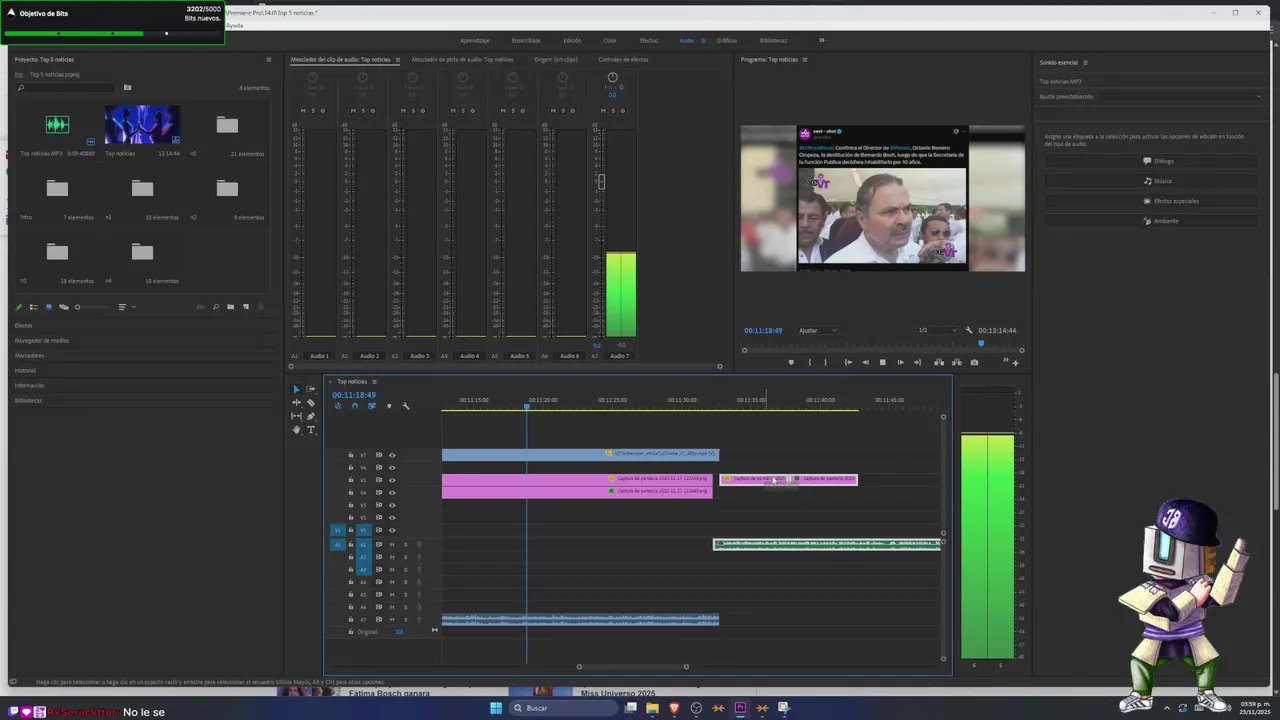
Task: Select the Track Select Forward tool
Action: point(311,389)
